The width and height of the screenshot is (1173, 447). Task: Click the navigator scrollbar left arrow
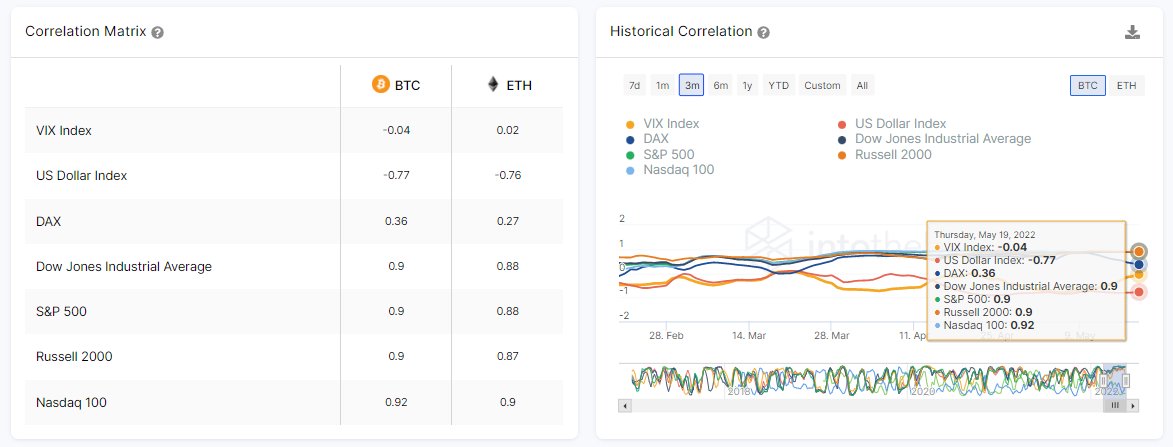pos(625,405)
